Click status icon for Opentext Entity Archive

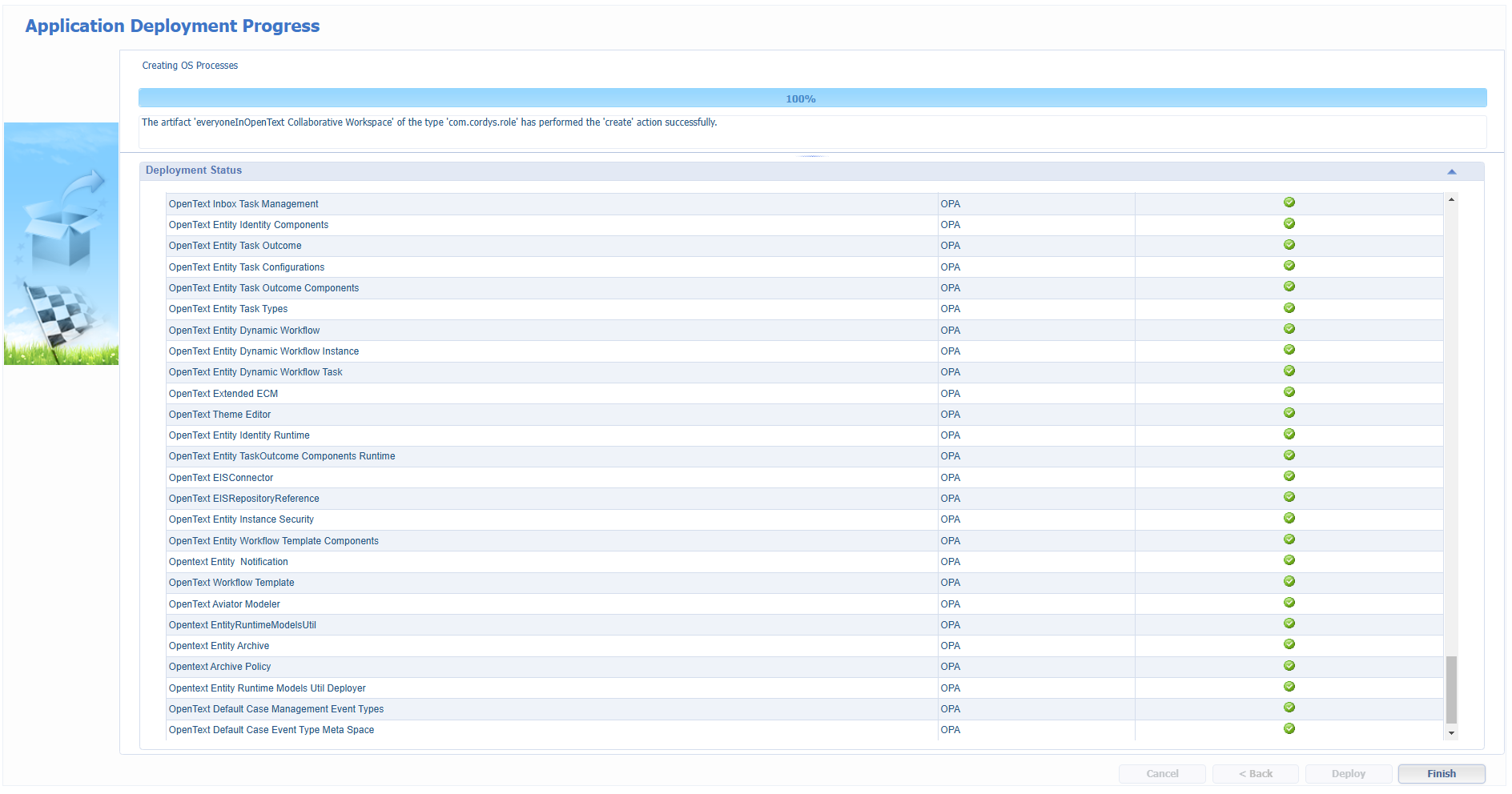pos(1289,644)
